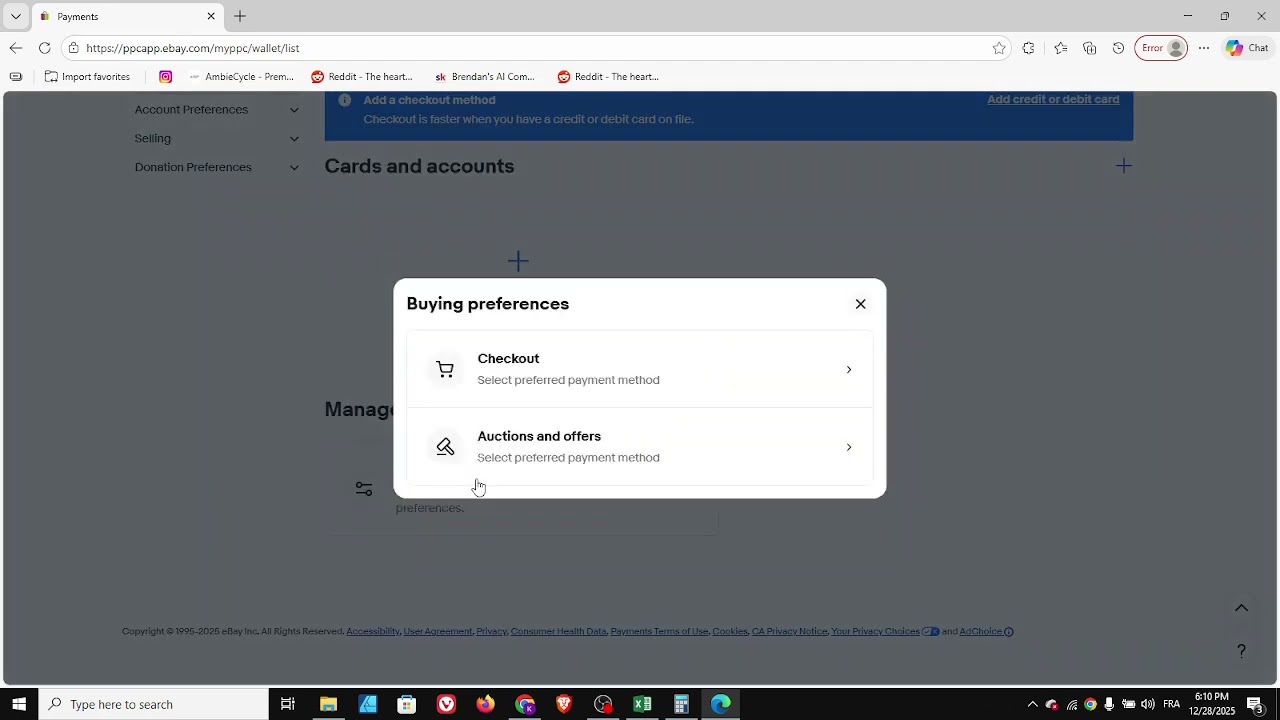Image resolution: width=1280 pixels, height=720 pixels.
Task: Open Calculator from the taskbar
Action: pyautogui.click(x=681, y=704)
